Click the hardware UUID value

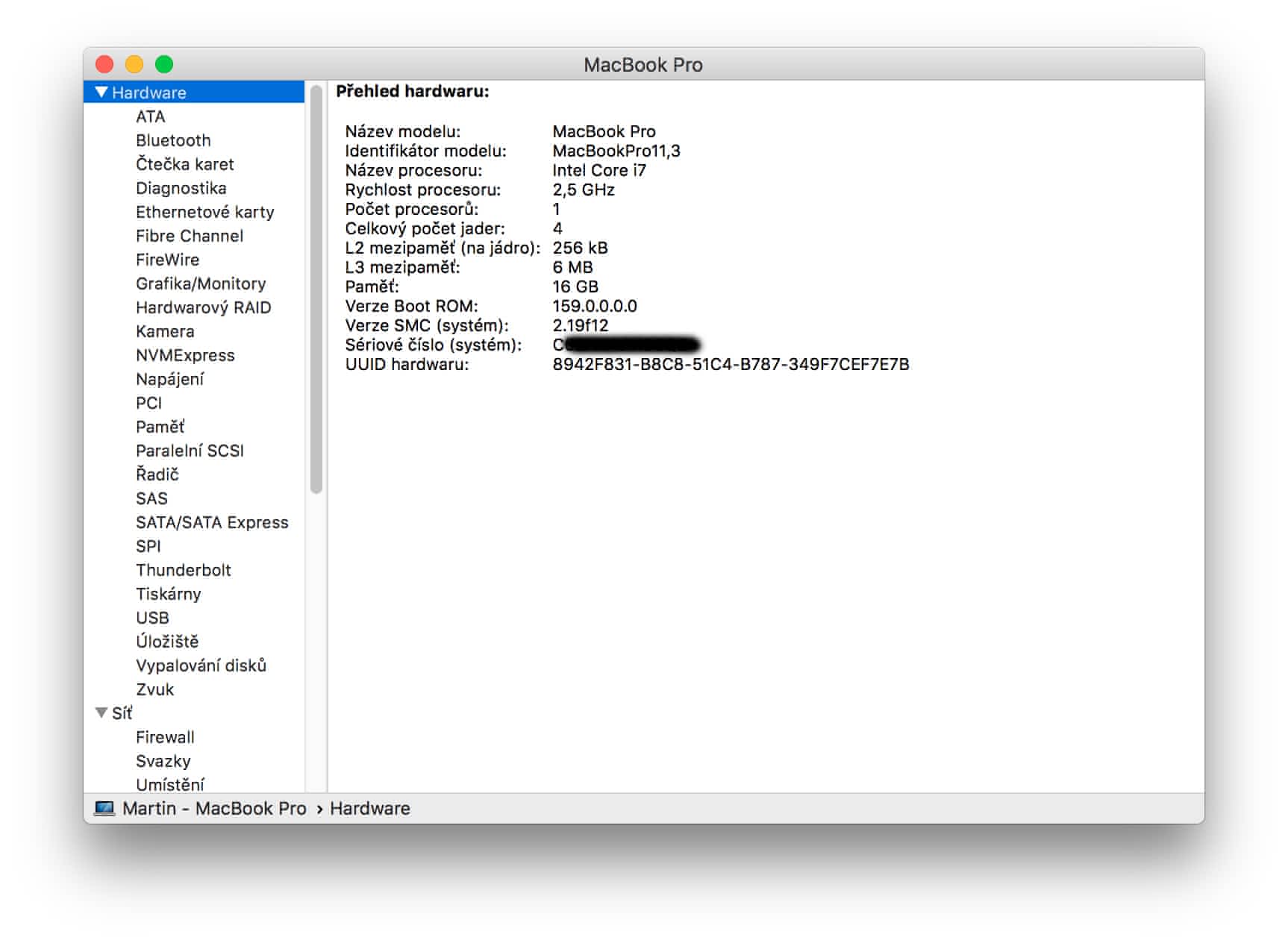click(x=731, y=364)
